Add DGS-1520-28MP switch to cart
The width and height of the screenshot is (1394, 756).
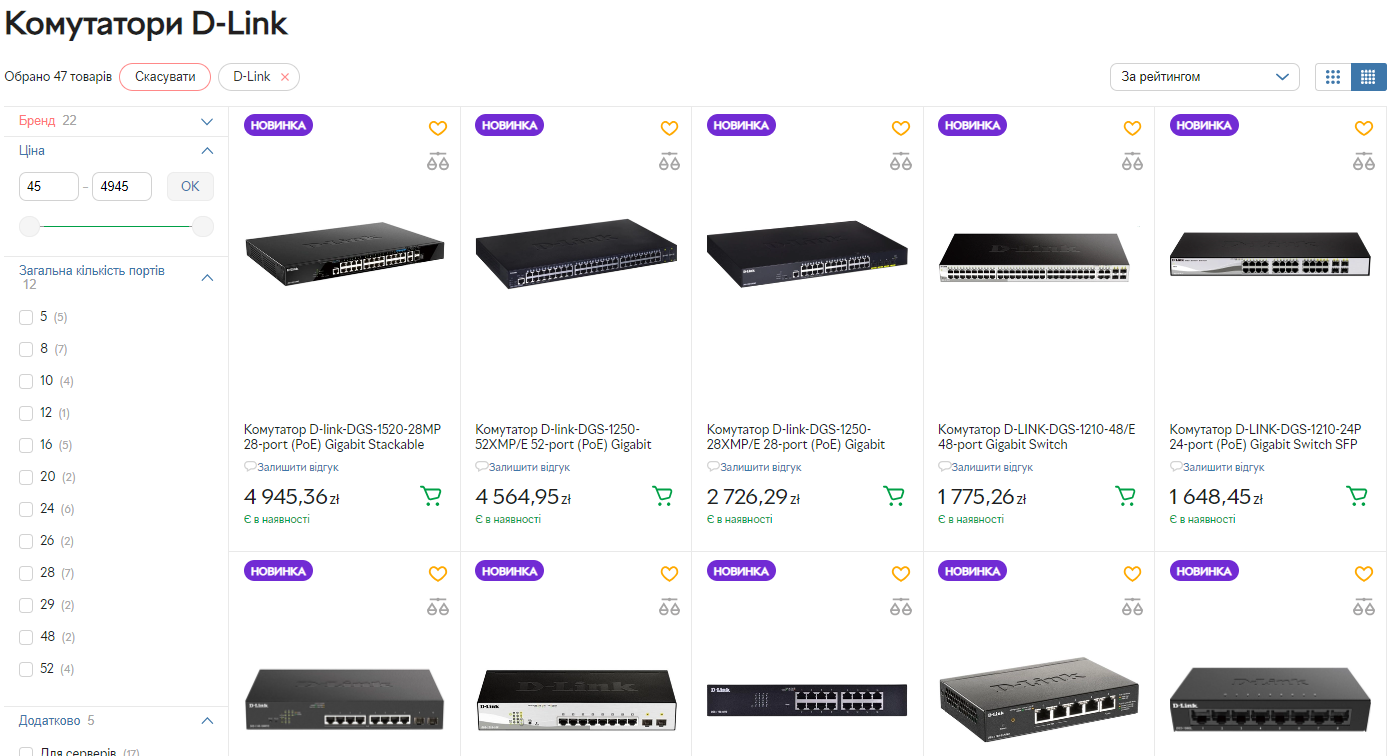[431, 495]
